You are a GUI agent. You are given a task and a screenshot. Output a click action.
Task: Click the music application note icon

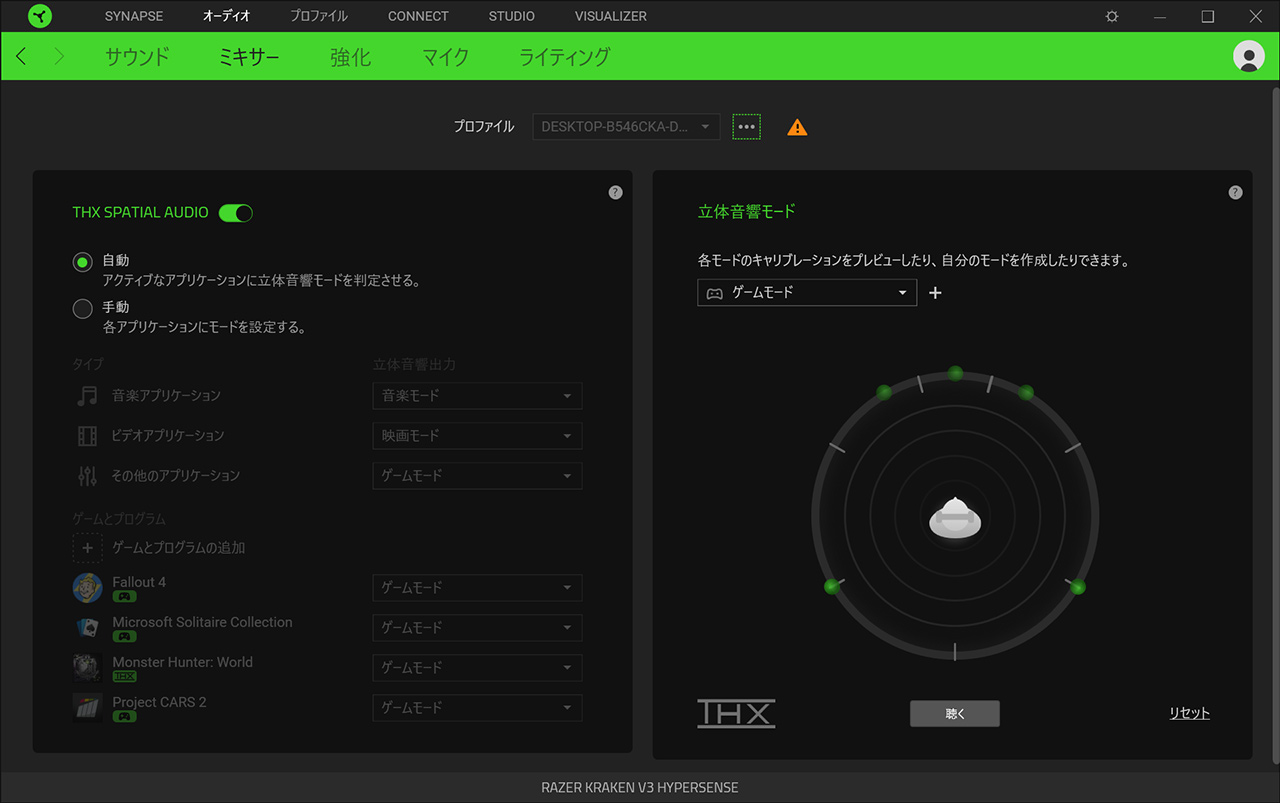pos(87,396)
